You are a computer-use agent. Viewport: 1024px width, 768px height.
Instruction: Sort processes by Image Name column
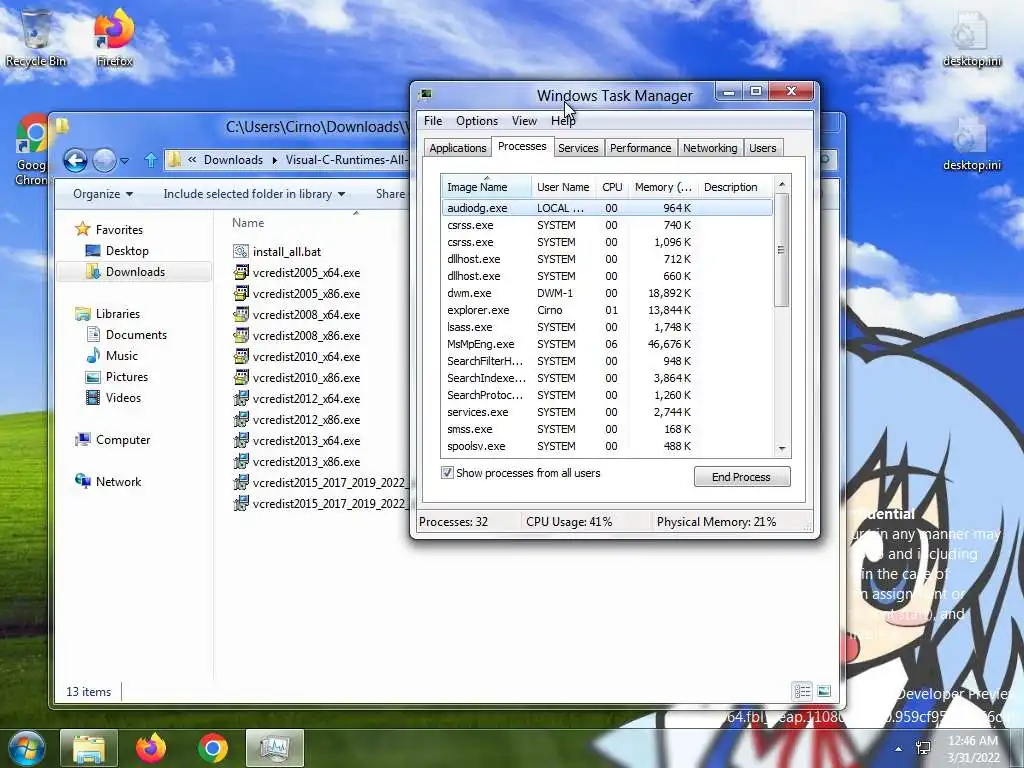[x=487, y=187]
